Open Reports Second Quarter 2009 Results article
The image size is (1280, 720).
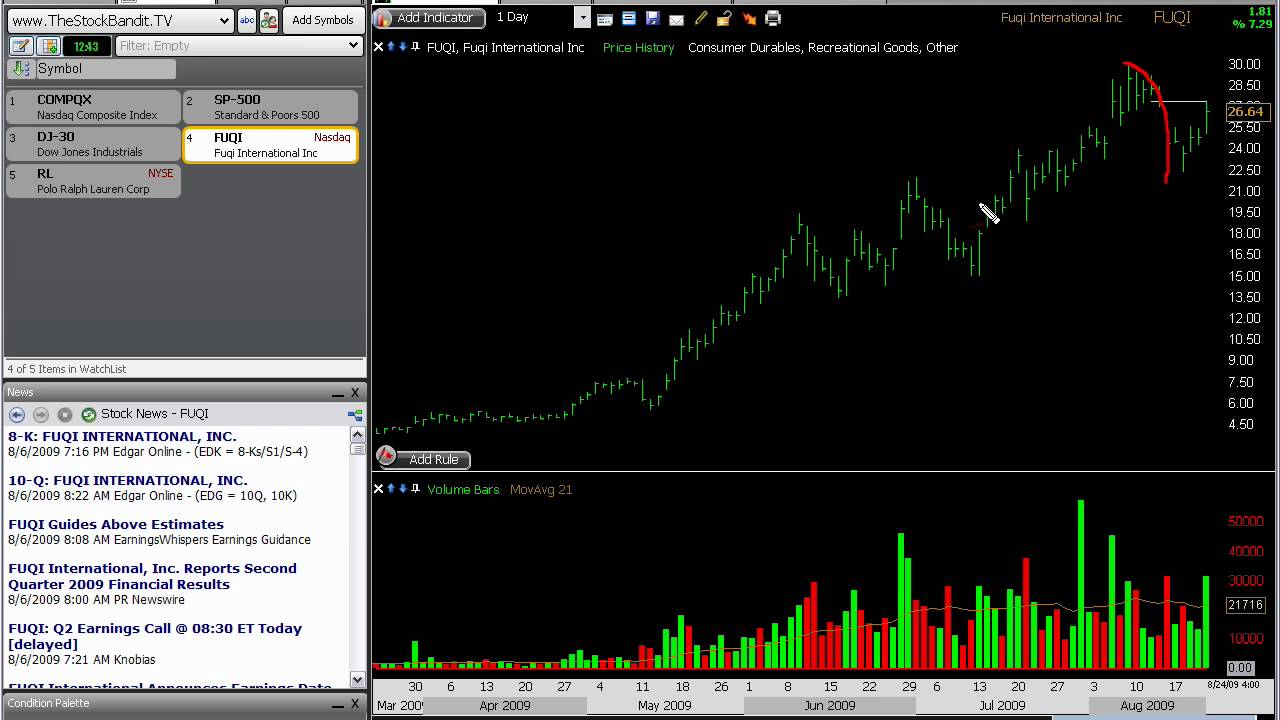[x=152, y=577]
